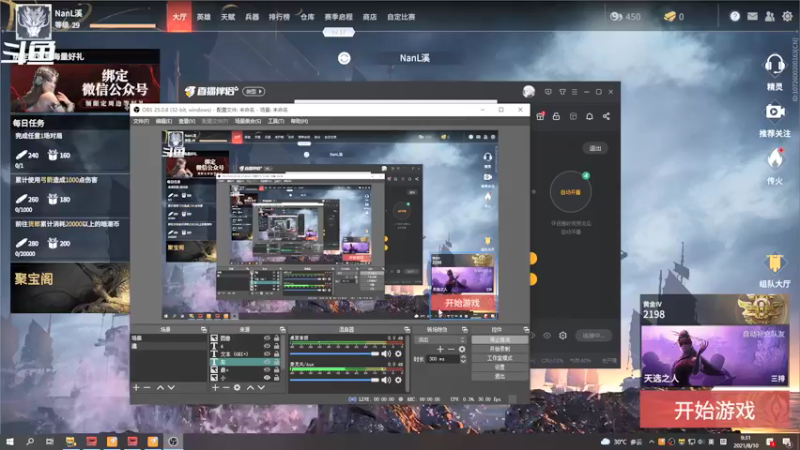Open desktop audio settings gear in OBS mixer

coord(398,354)
